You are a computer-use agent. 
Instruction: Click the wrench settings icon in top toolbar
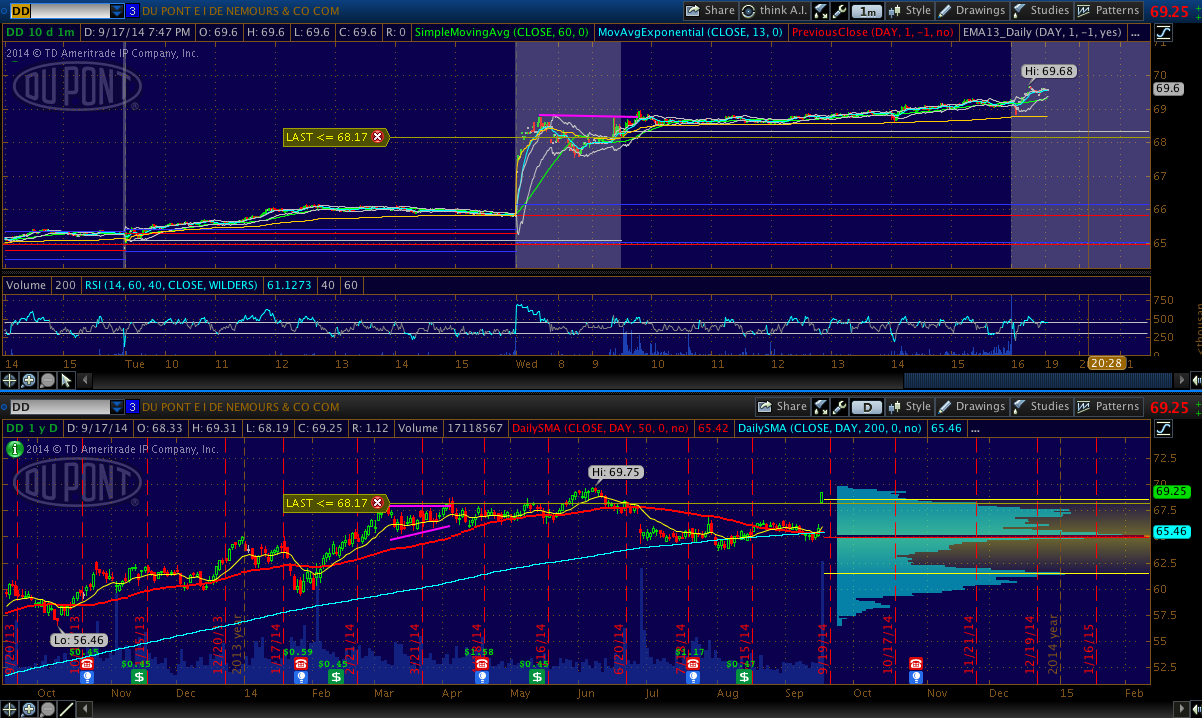click(839, 11)
